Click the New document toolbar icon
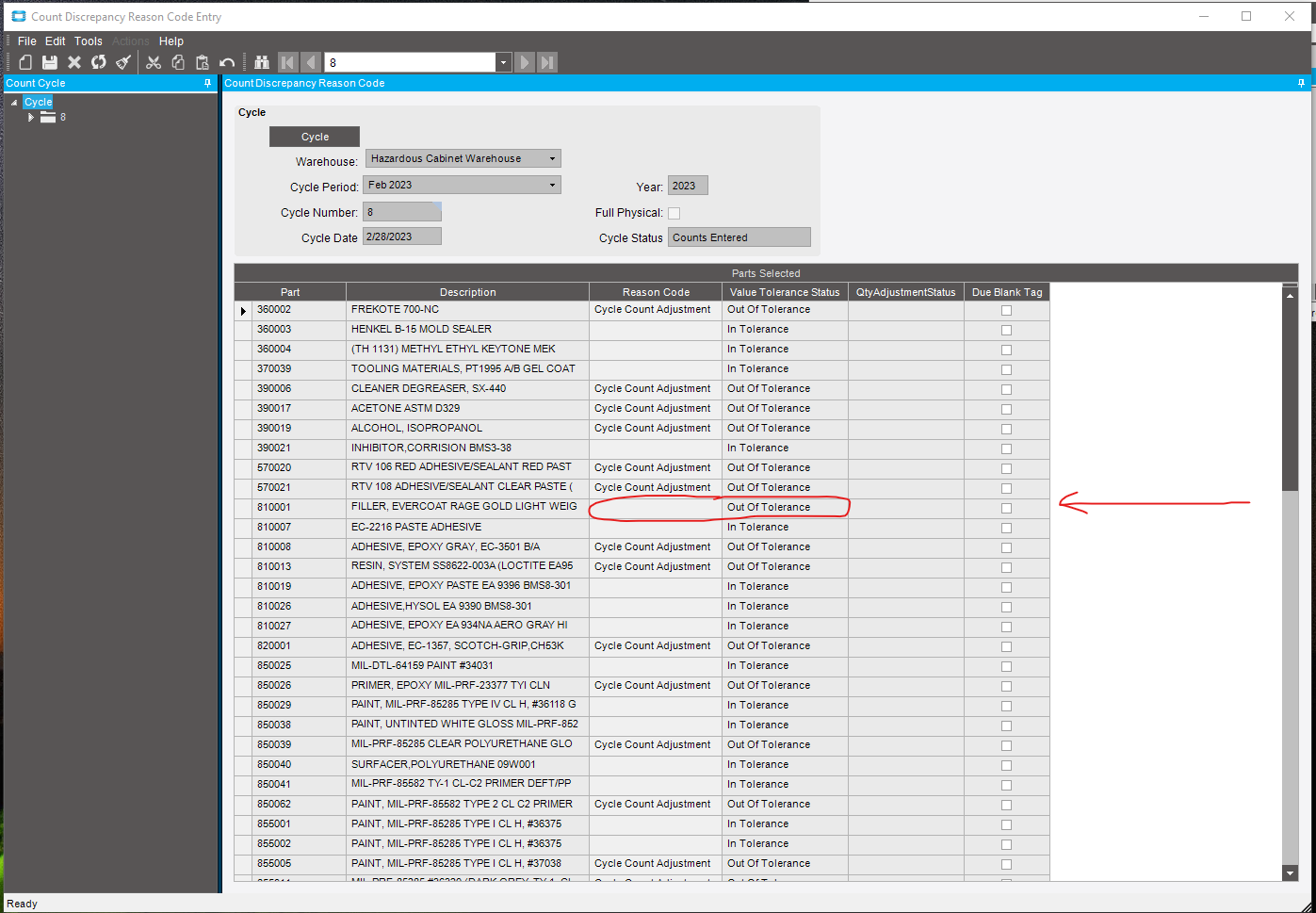Image resolution: width=1316 pixels, height=913 pixels. [x=25, y=62]
